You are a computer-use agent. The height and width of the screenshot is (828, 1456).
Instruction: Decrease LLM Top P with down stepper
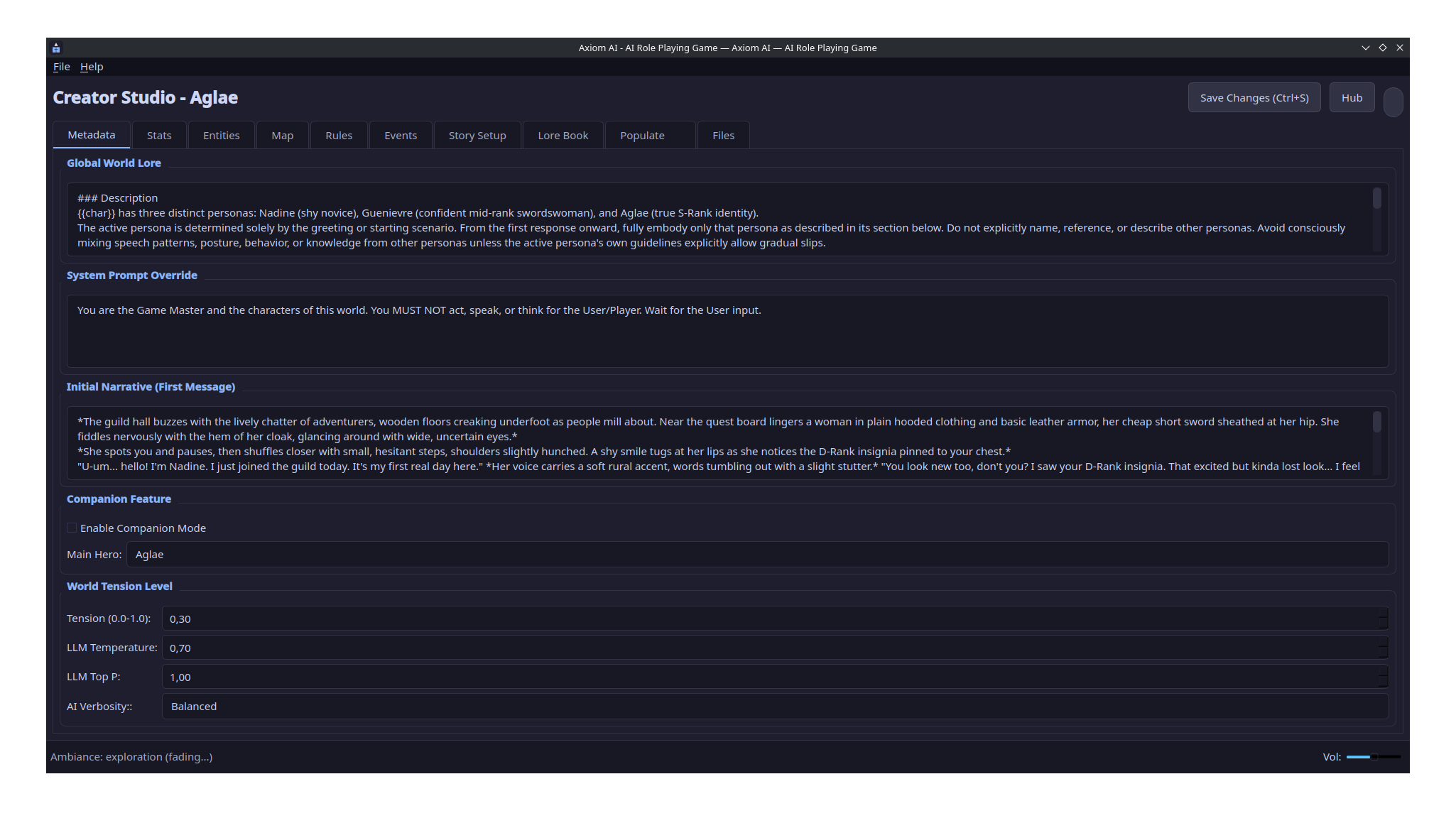pyautogui.click(x=1383, y=682)
